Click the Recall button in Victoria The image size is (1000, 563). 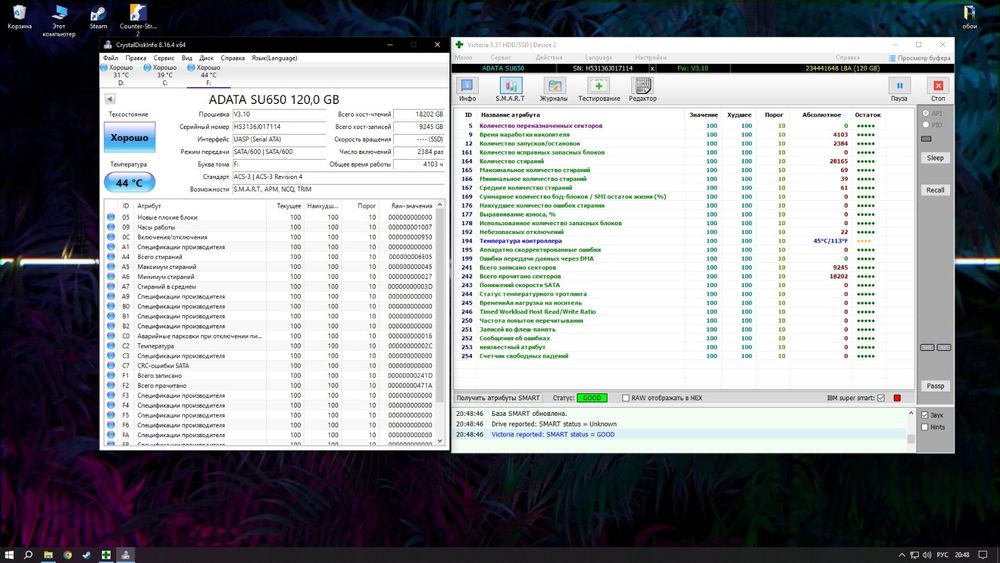(x=935, y=190)
